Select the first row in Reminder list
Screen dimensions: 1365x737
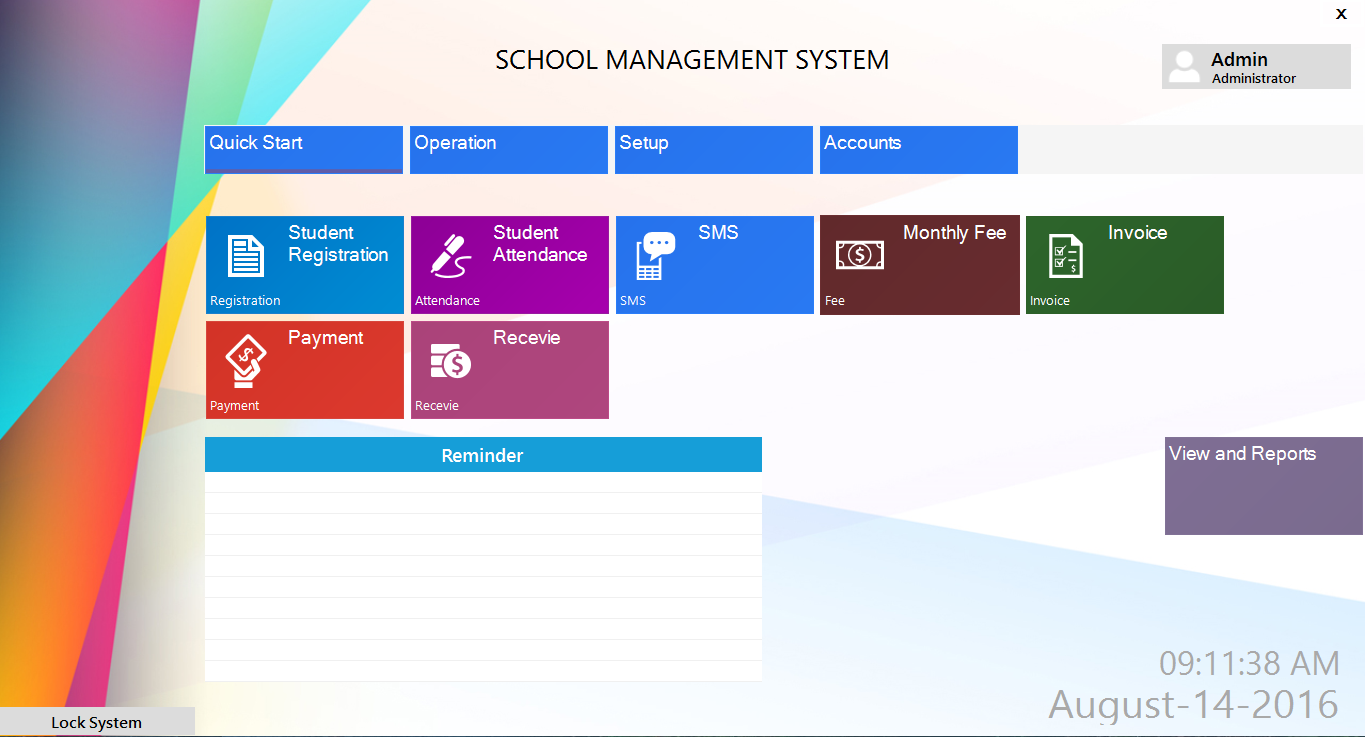pyautogui.click(x=483, y=482)
